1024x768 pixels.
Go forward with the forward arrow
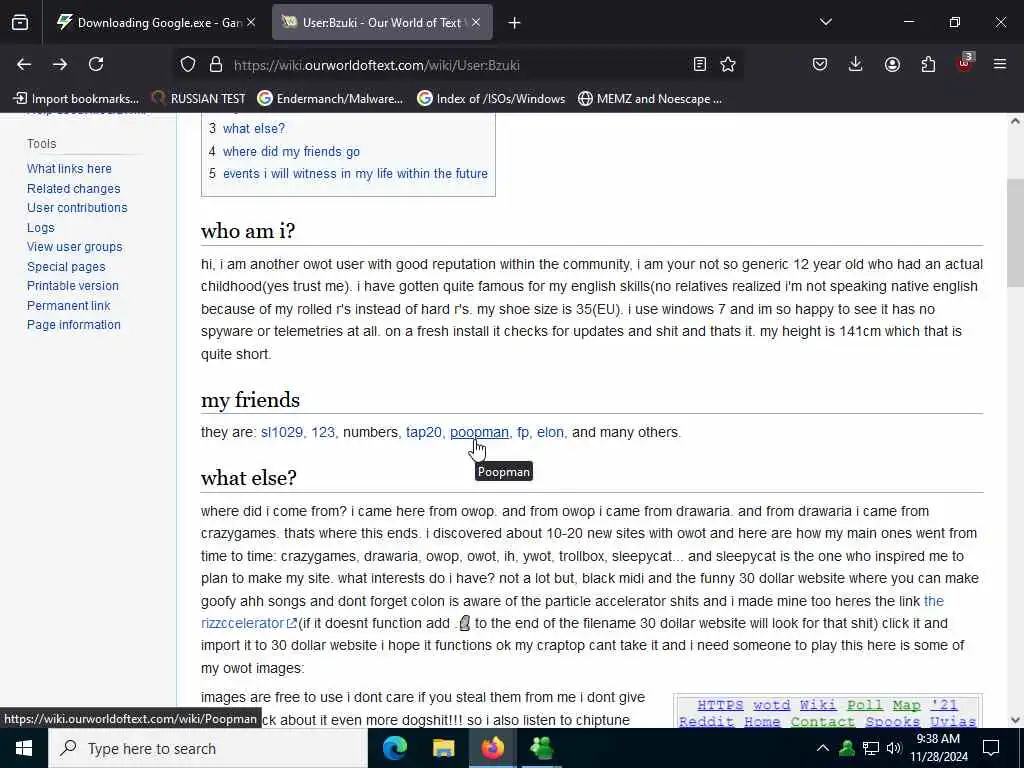(x=59, y=64)
